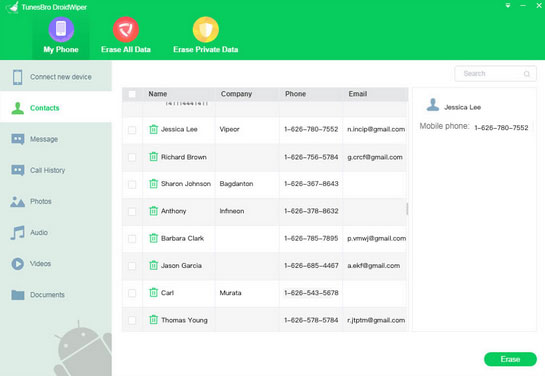The image size is (545, 376).
Task: View the Videos category
Action: tap(56, 263)
